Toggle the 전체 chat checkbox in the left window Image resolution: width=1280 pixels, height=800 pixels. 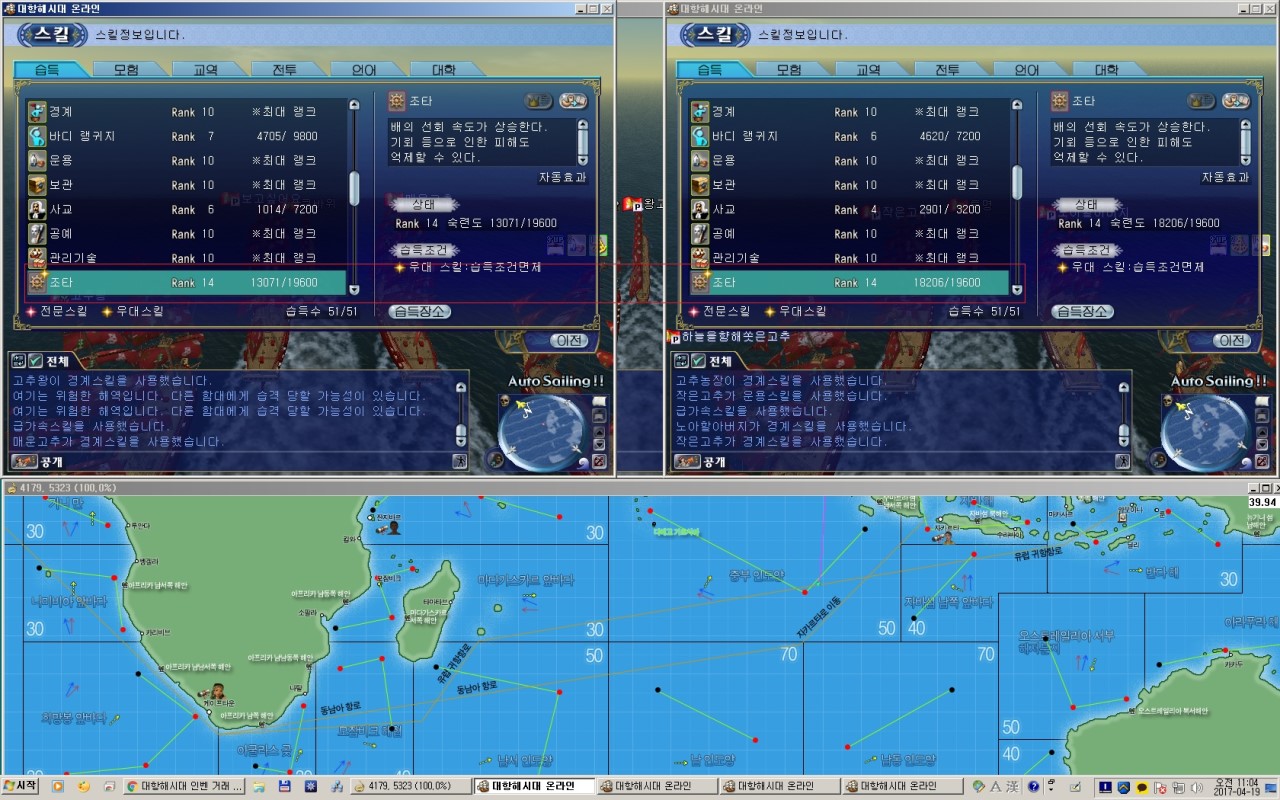coord(35,361)
